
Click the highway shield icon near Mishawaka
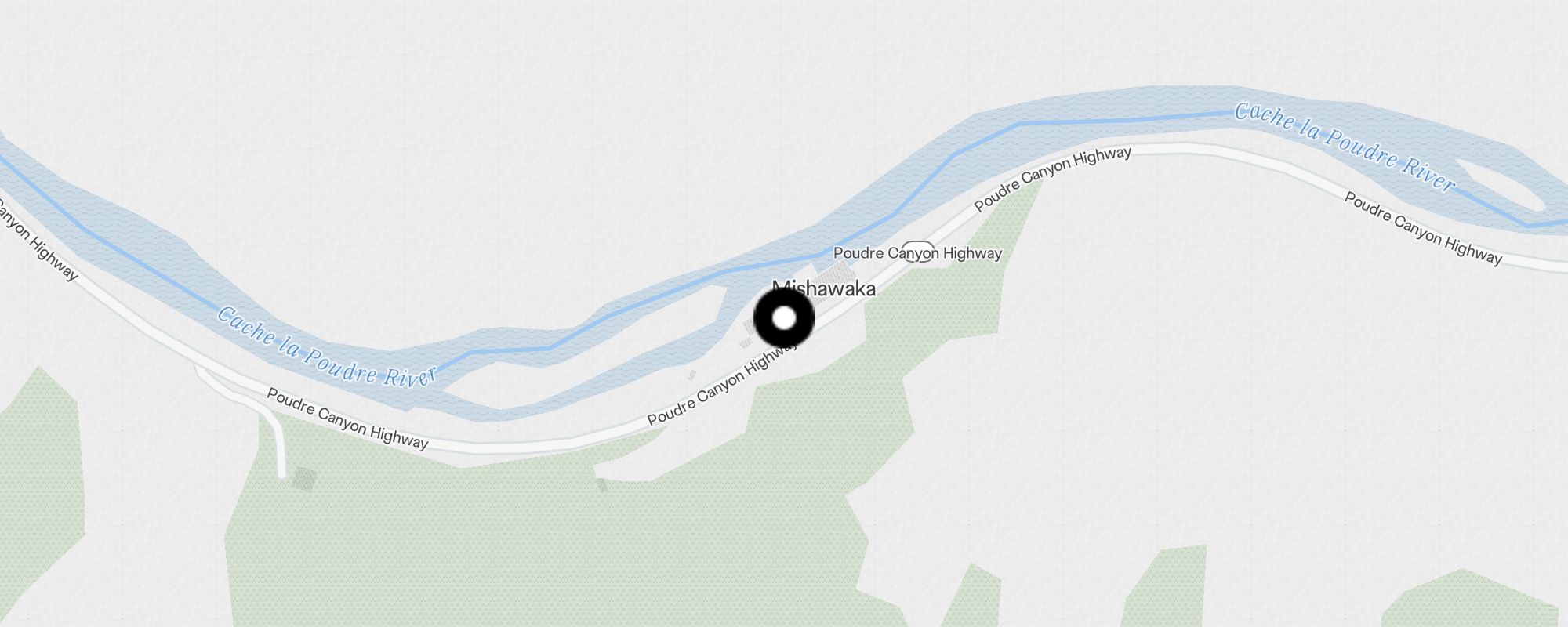coord(918,252)
